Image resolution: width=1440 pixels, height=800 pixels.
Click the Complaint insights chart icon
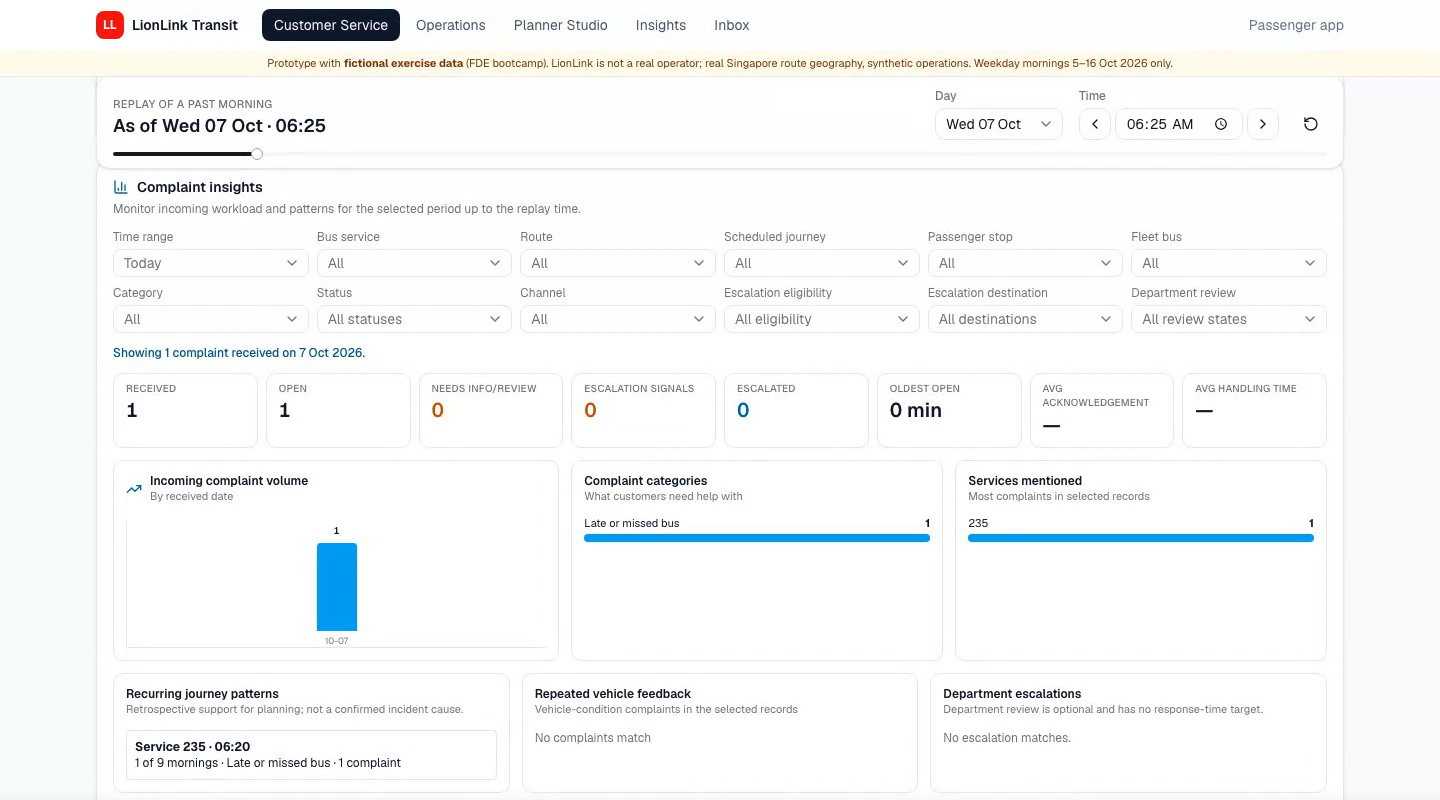(x=121, y=187)
